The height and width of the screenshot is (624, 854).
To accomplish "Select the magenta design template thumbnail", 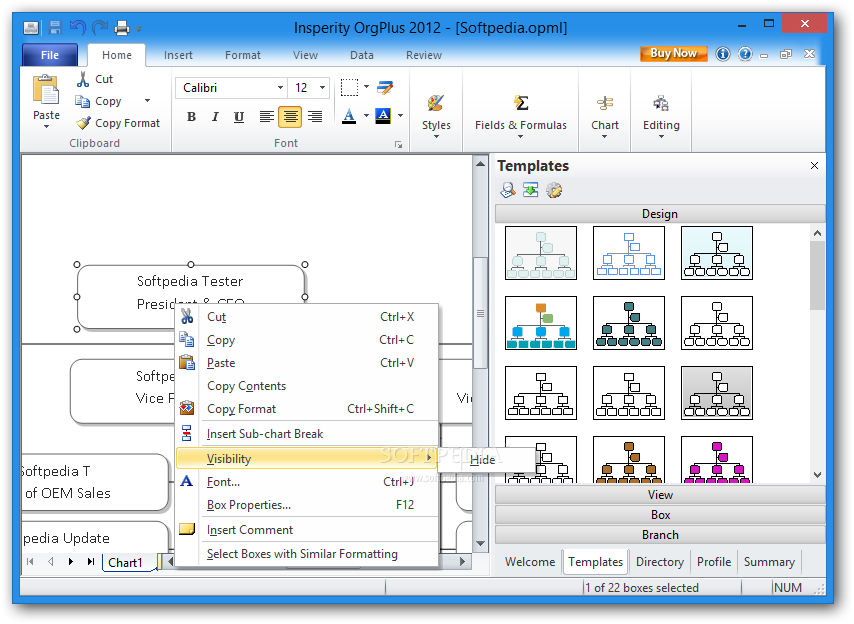I will pos(717,460).
